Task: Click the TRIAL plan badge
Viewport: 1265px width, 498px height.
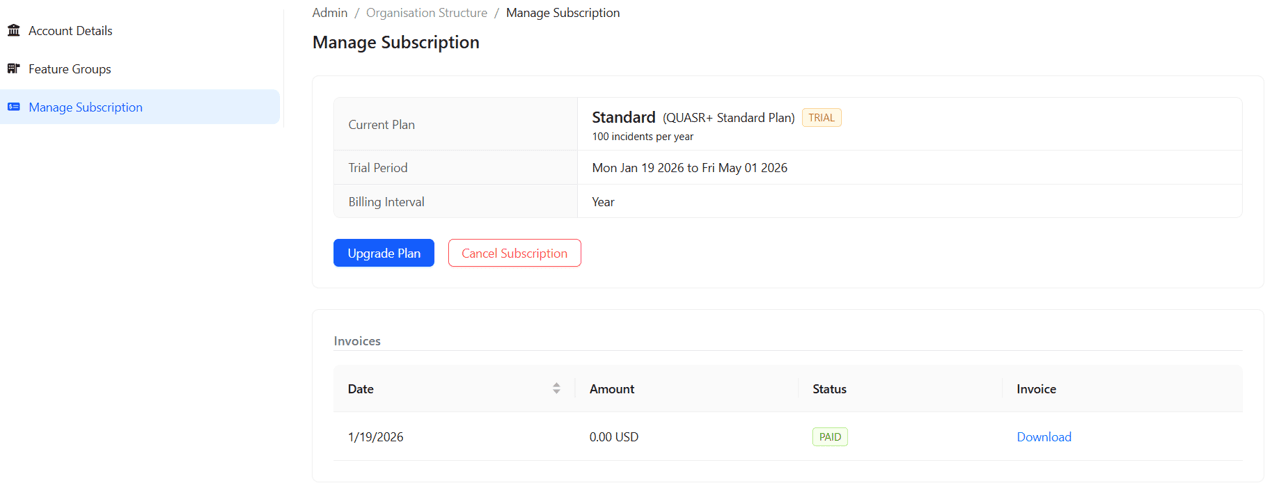Action: pos(821,118)
